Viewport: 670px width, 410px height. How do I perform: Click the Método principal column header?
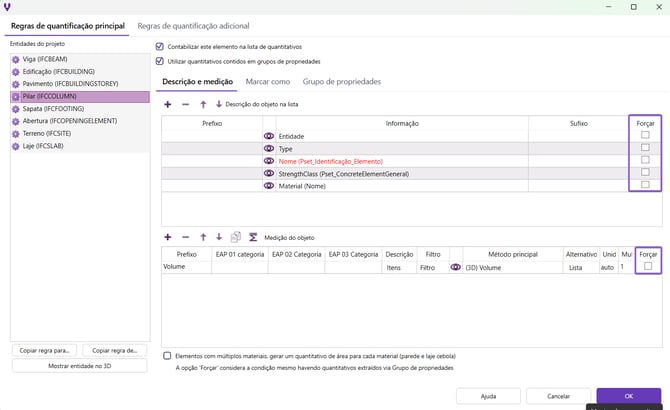513,254
